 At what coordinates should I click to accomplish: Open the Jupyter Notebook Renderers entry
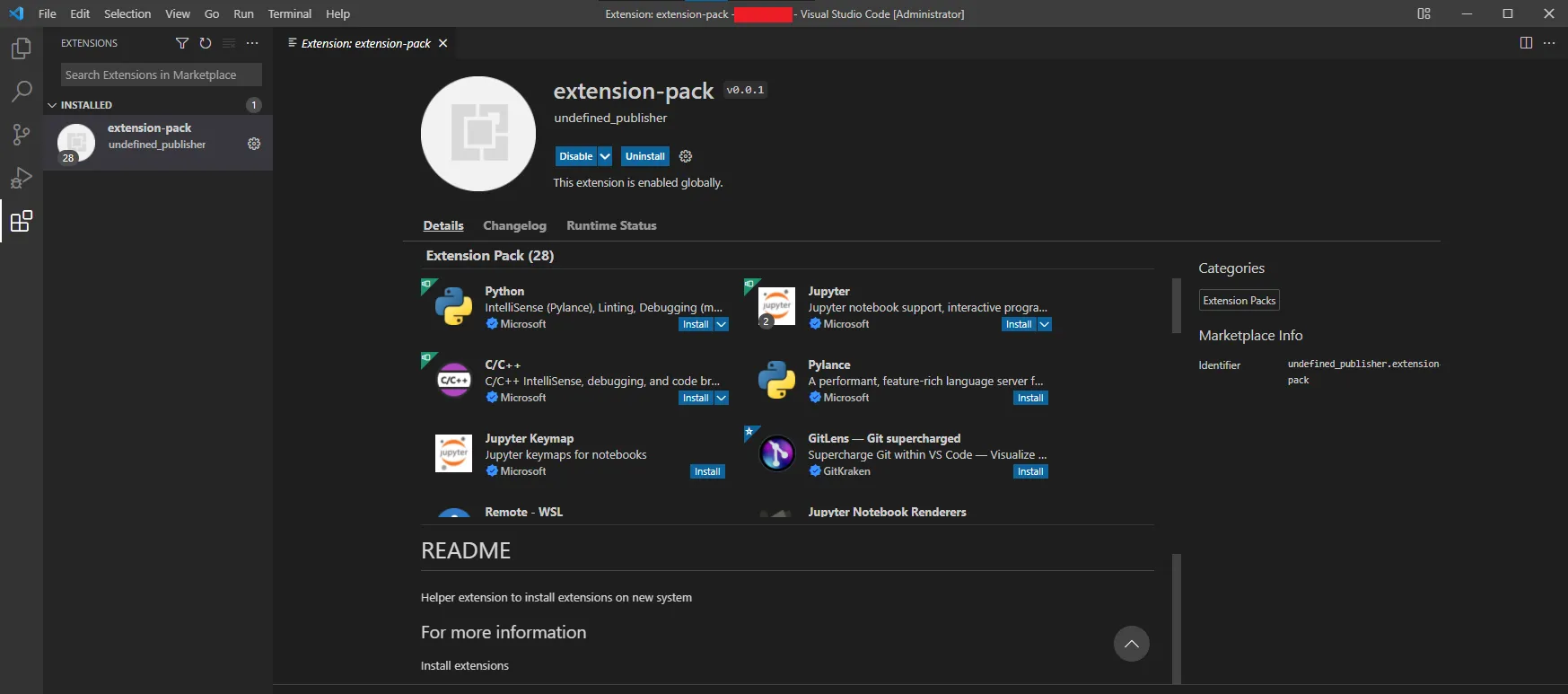pos(887,512)
